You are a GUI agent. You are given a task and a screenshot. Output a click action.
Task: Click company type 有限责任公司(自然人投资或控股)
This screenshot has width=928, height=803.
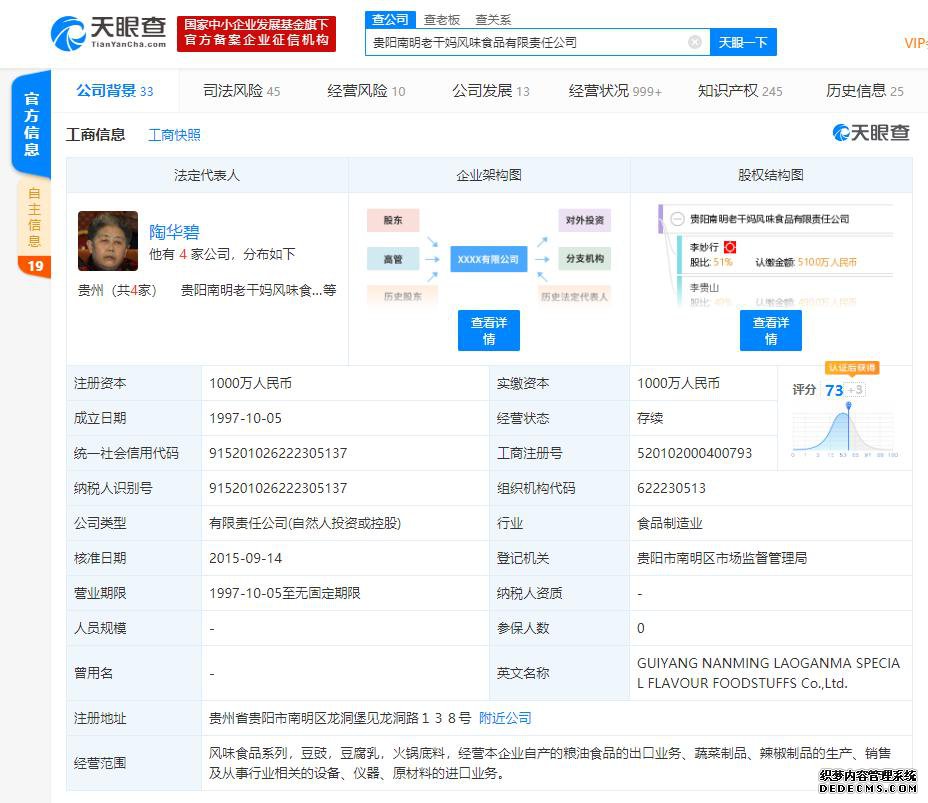(x=305, y=523)
